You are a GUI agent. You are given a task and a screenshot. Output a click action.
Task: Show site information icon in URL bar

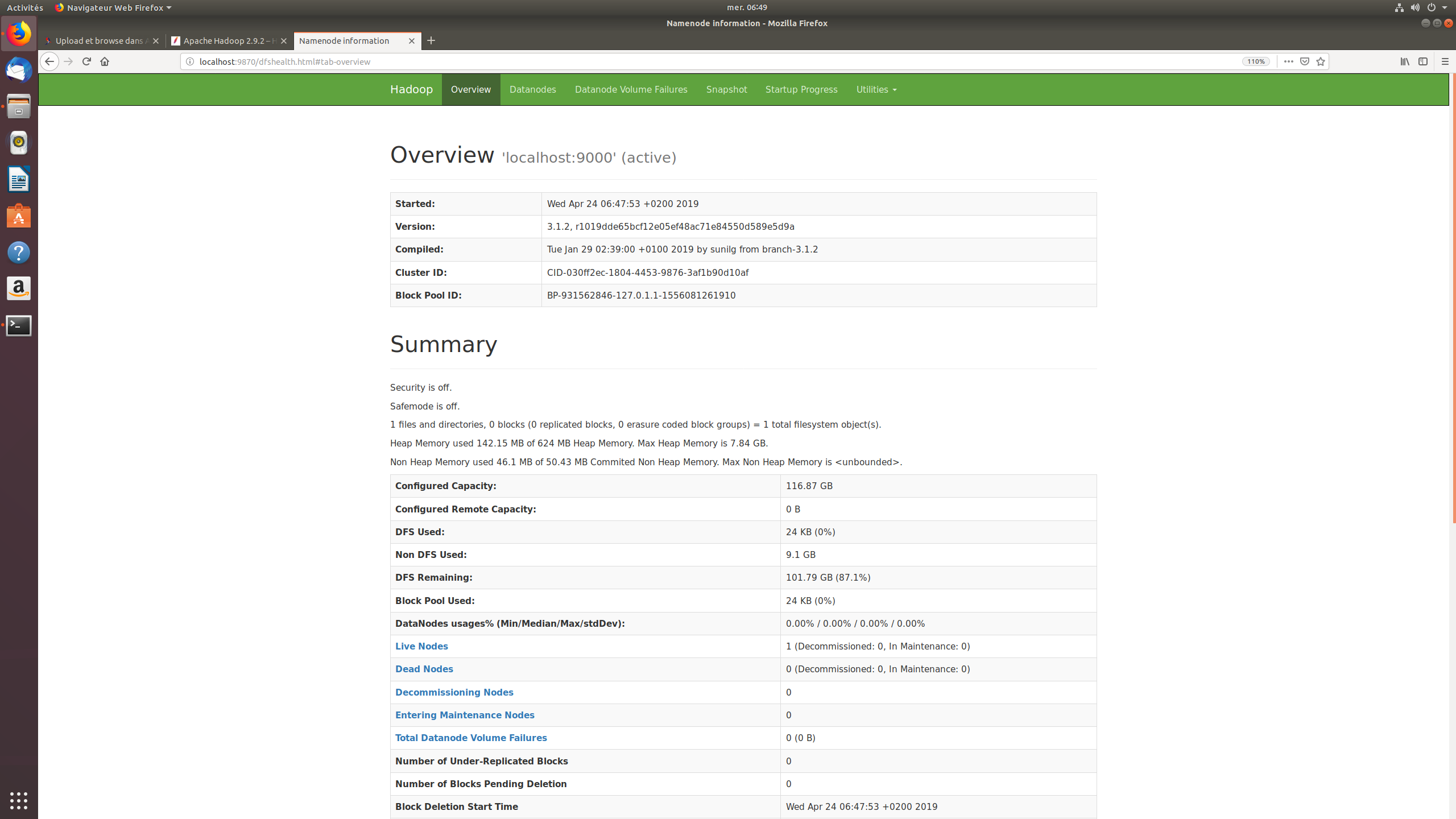pos(190,61)
